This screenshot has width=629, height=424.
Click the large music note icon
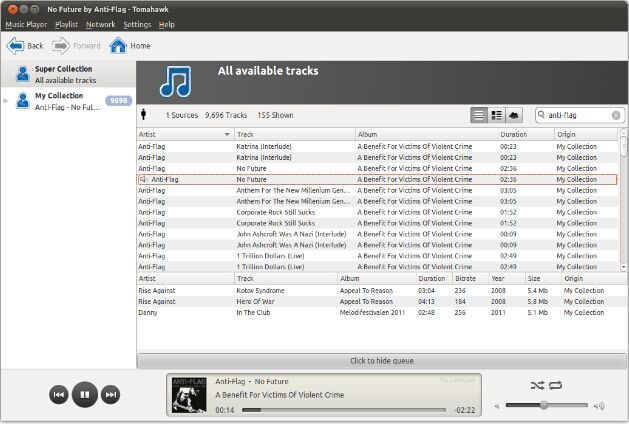(x=175, y=82)
